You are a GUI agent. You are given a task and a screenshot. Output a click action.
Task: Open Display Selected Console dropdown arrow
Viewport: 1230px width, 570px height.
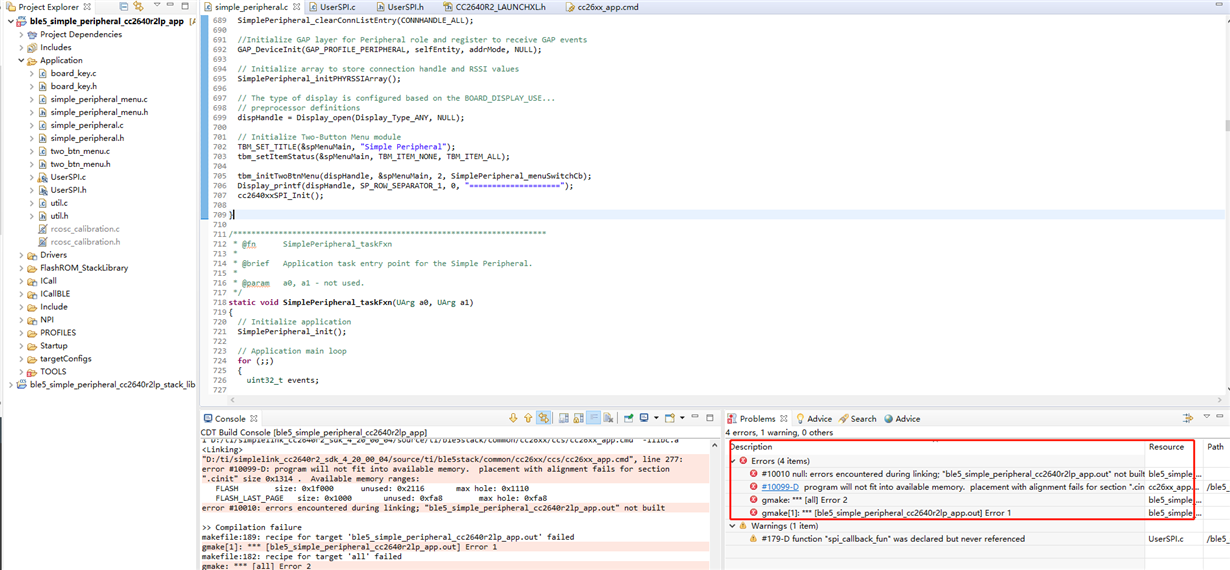[656, 418]
